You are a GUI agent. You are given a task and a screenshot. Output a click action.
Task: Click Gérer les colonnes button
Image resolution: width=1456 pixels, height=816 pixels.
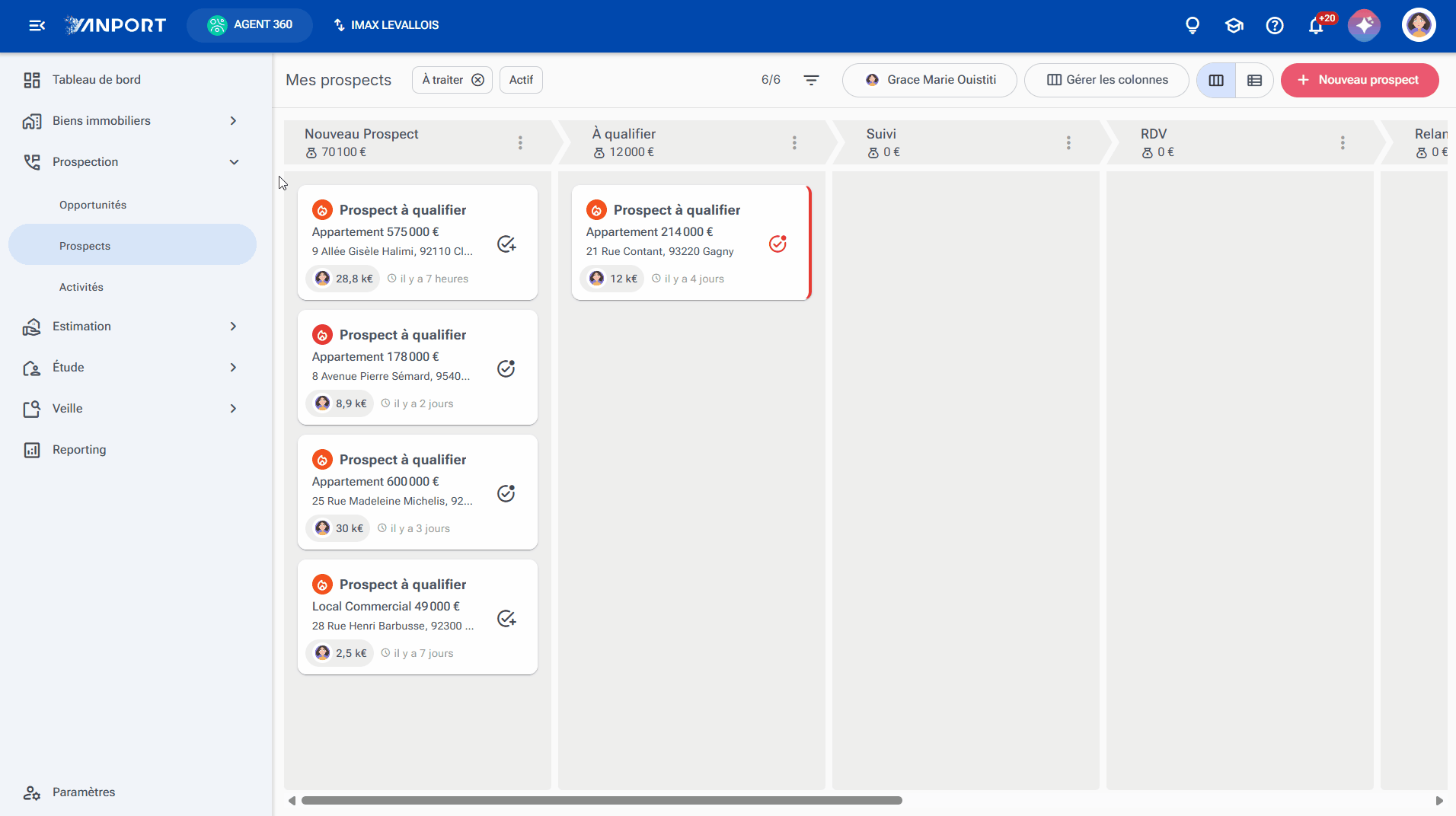1106,80
